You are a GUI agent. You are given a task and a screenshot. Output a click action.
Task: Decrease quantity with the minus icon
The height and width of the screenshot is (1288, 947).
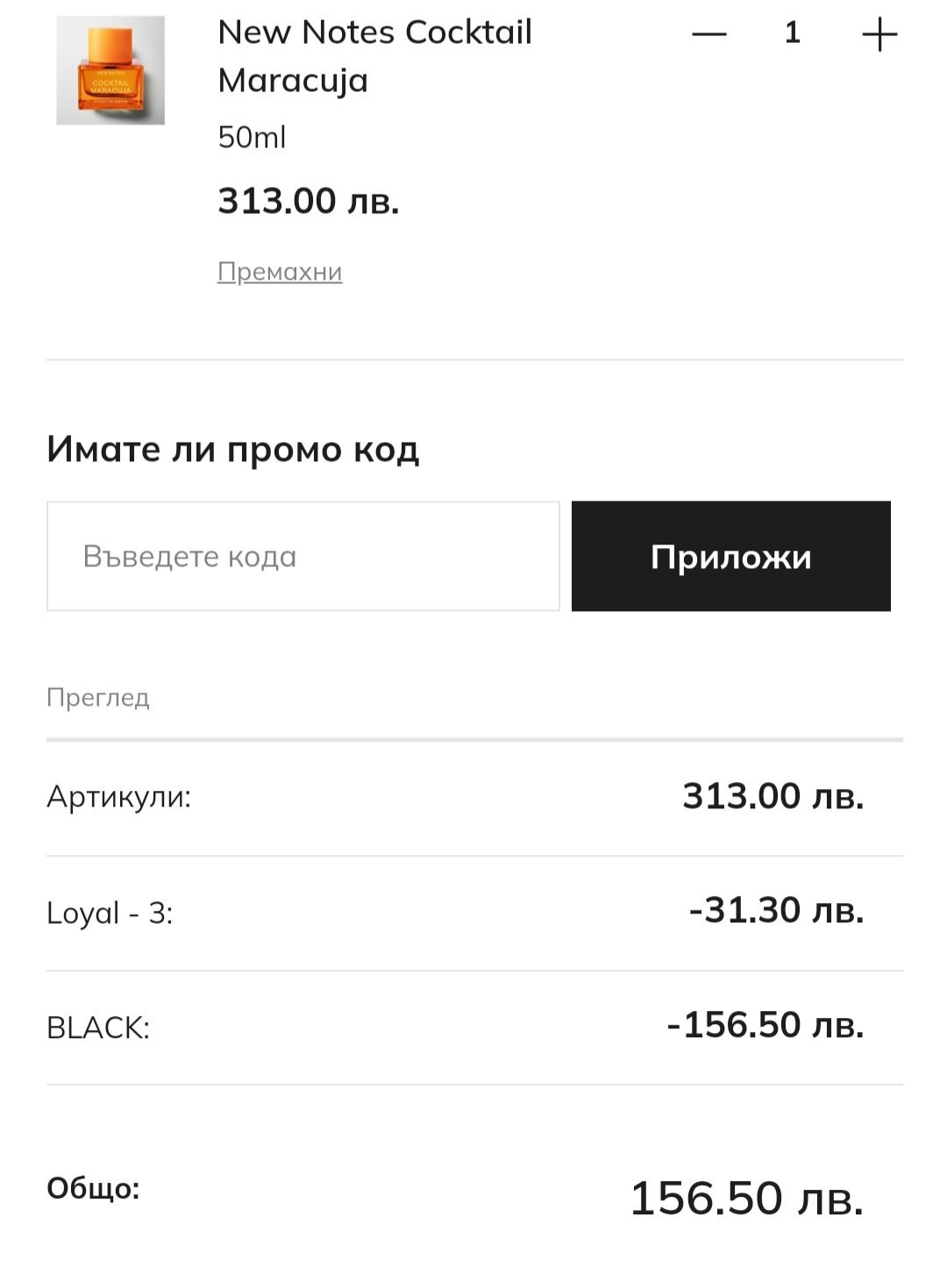(708, 34)
